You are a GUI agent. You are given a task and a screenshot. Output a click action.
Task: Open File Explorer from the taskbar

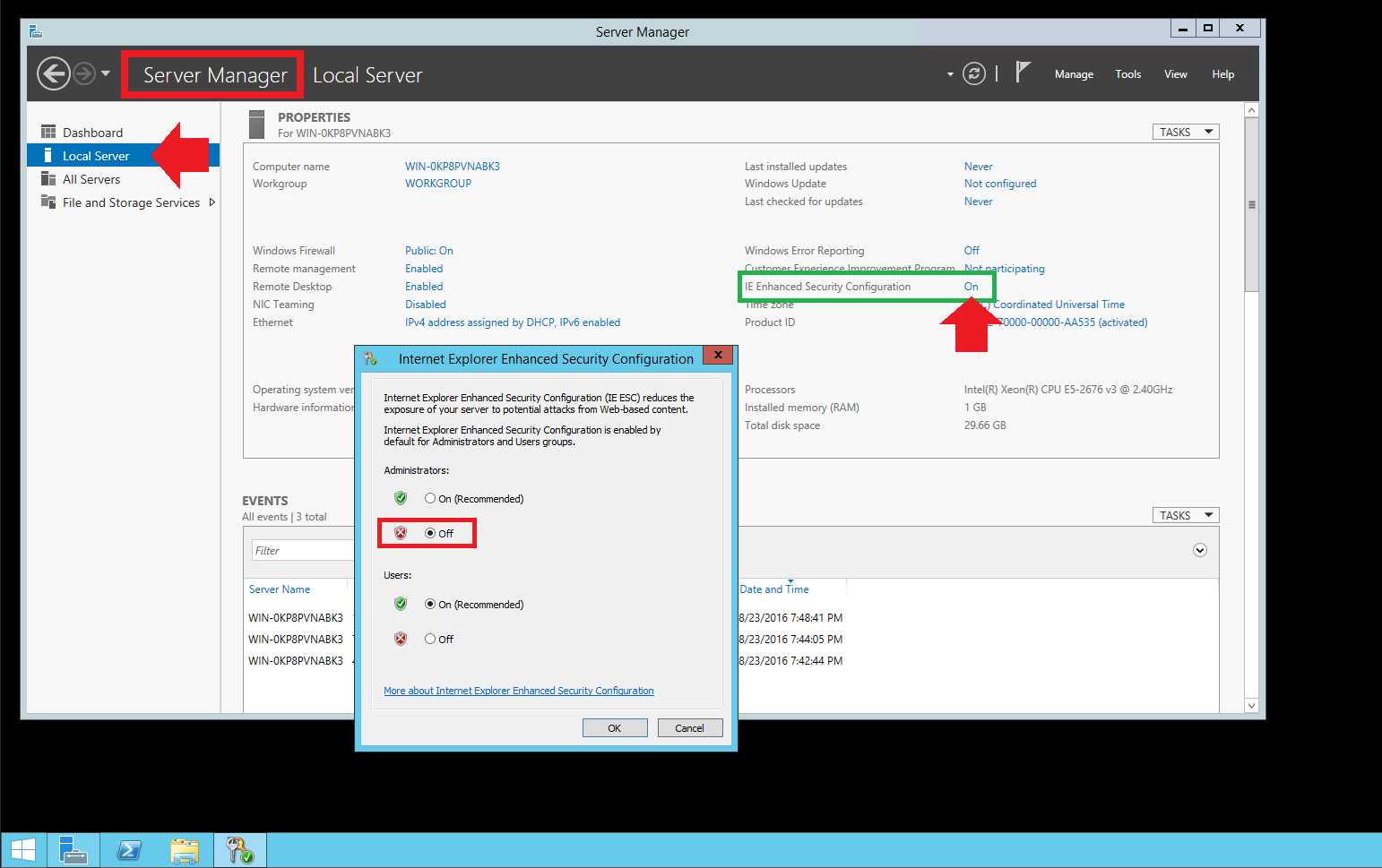coord(185,850)
